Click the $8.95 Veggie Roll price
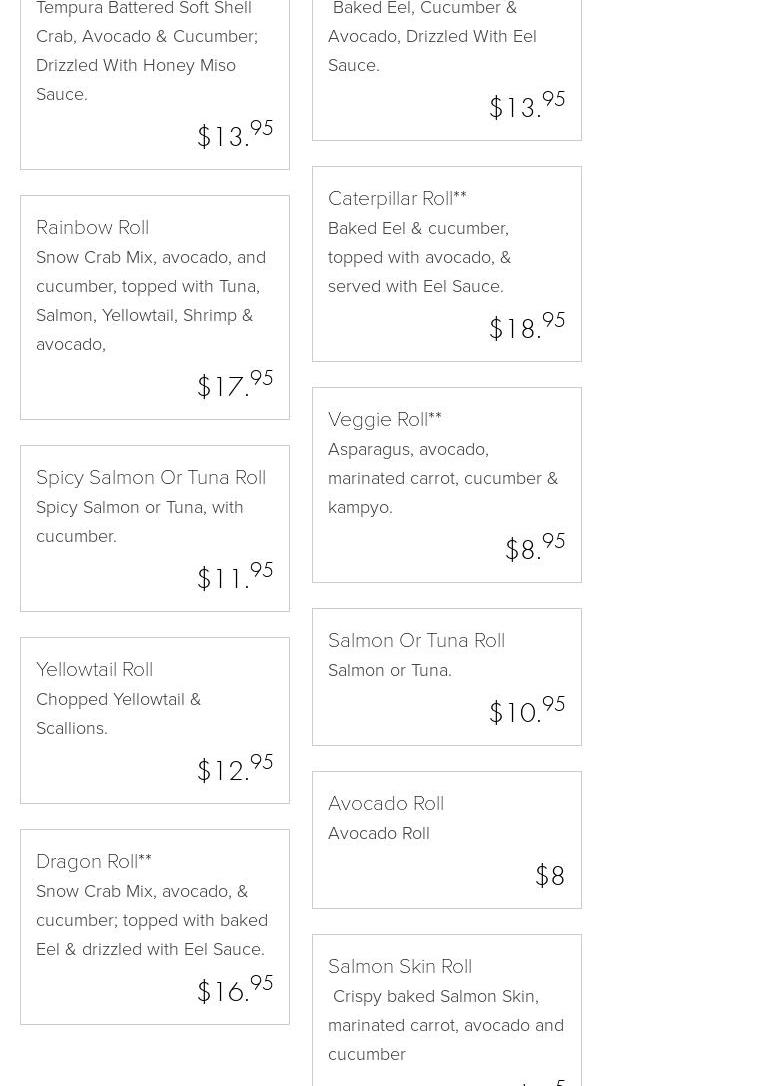 (535, 548)
